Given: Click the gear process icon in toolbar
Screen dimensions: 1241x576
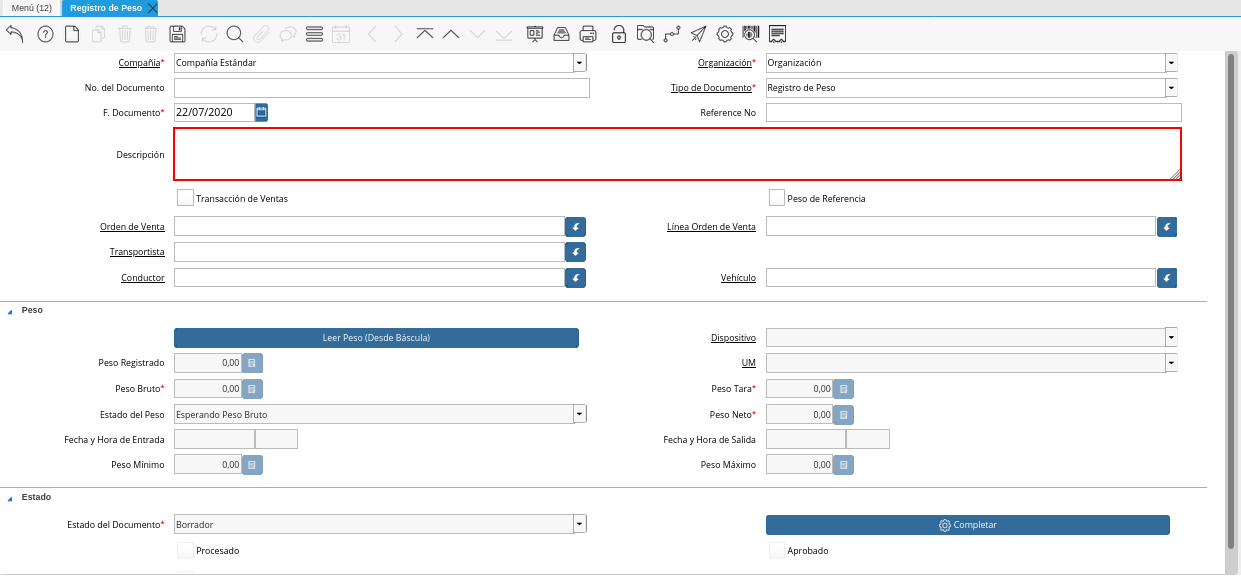Looking at the screenshot, I should [725, 34].
